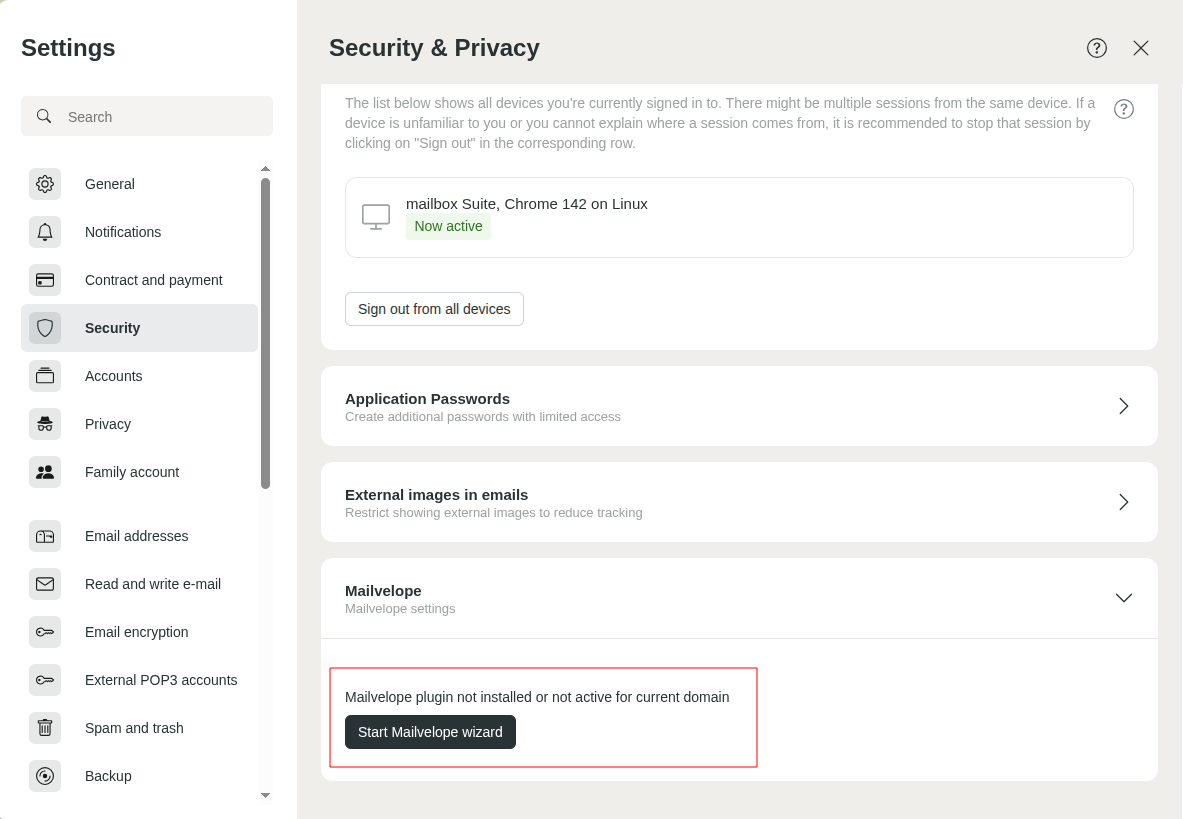Collapse the Mailvelope section

1123,598
